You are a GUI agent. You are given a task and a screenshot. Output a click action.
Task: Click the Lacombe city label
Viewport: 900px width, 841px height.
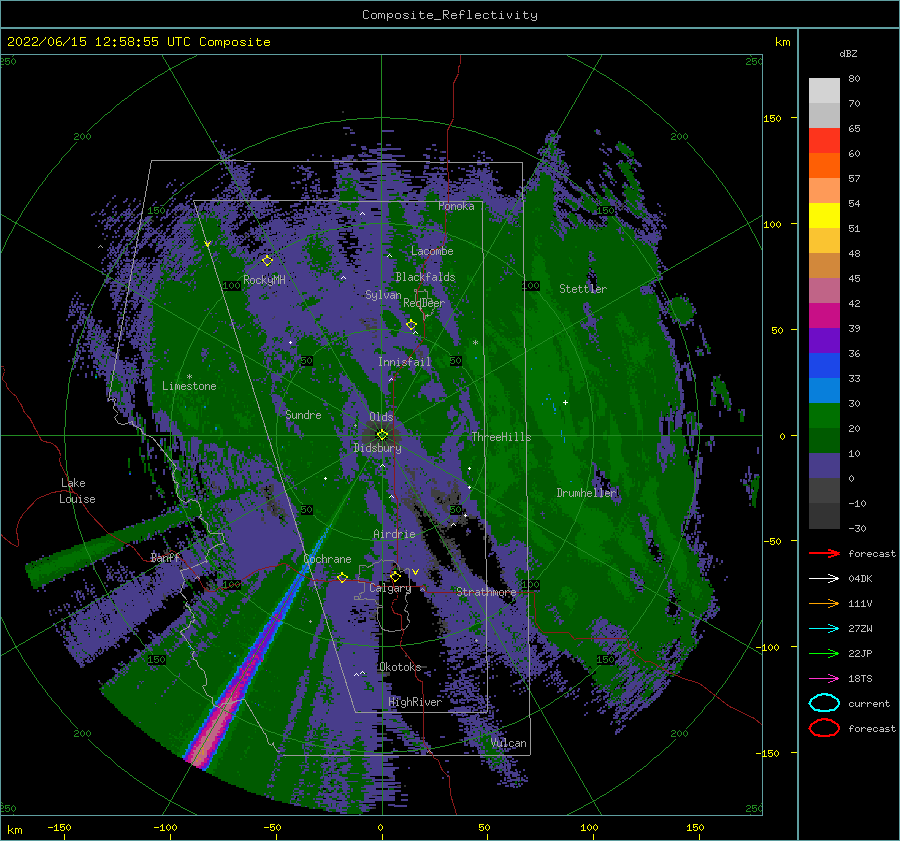[432, 251]
